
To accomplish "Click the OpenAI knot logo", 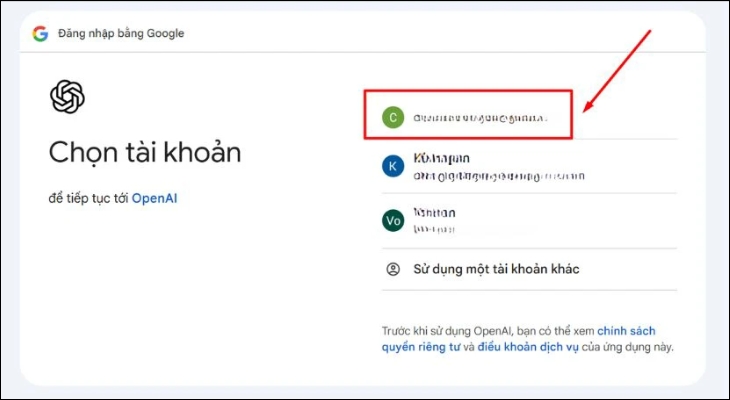I will (x=67, y=97).
